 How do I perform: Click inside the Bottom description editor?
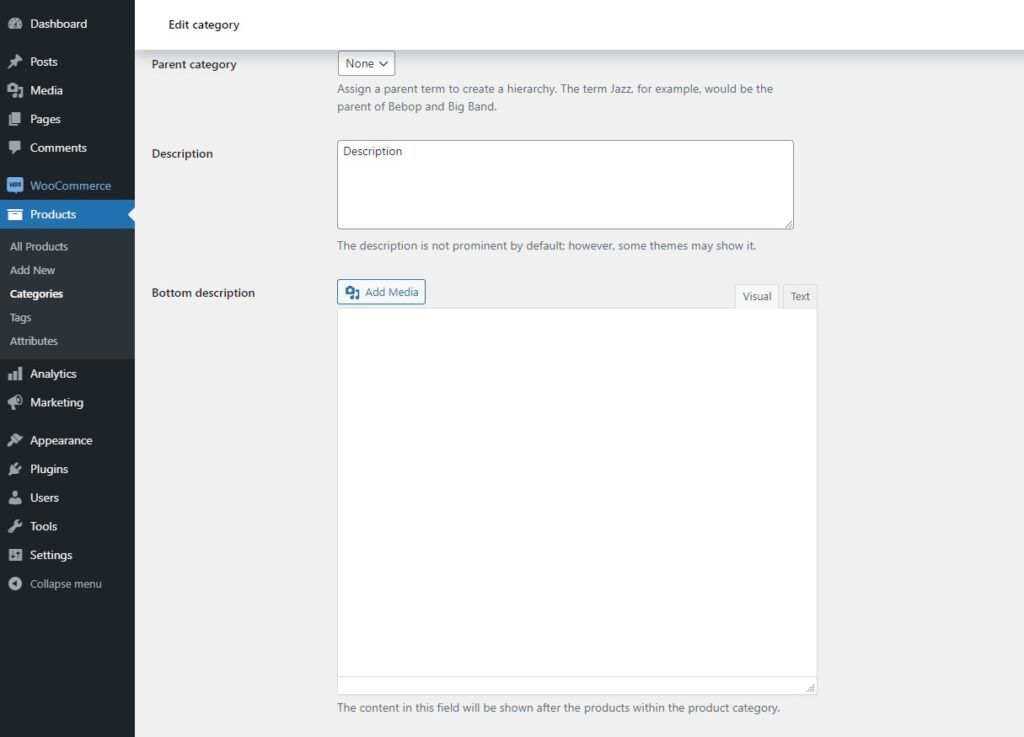click(x=577, y=492)
